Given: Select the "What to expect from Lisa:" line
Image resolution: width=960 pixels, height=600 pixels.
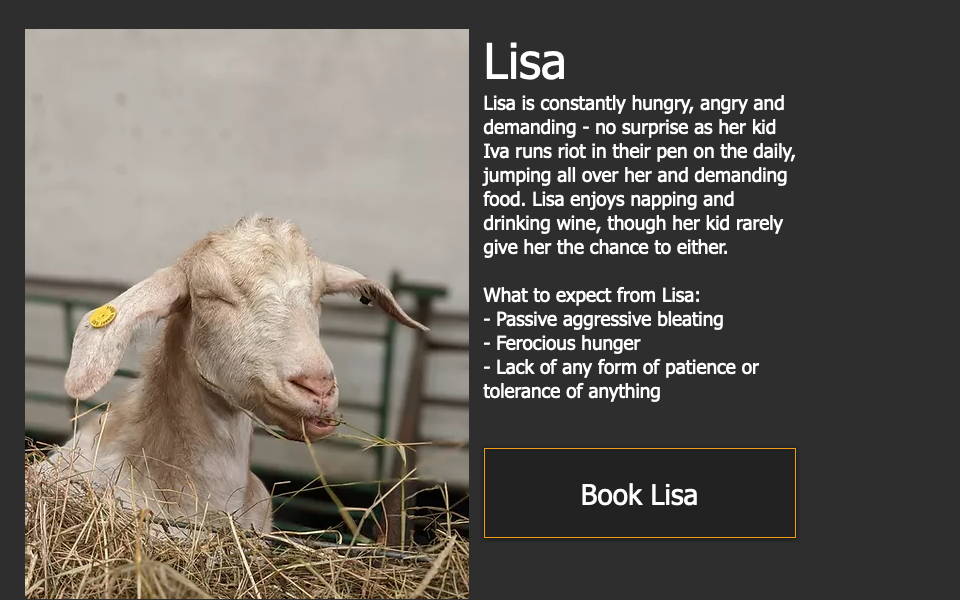Looking at the screenshot, I should click(x=591, y=296).
